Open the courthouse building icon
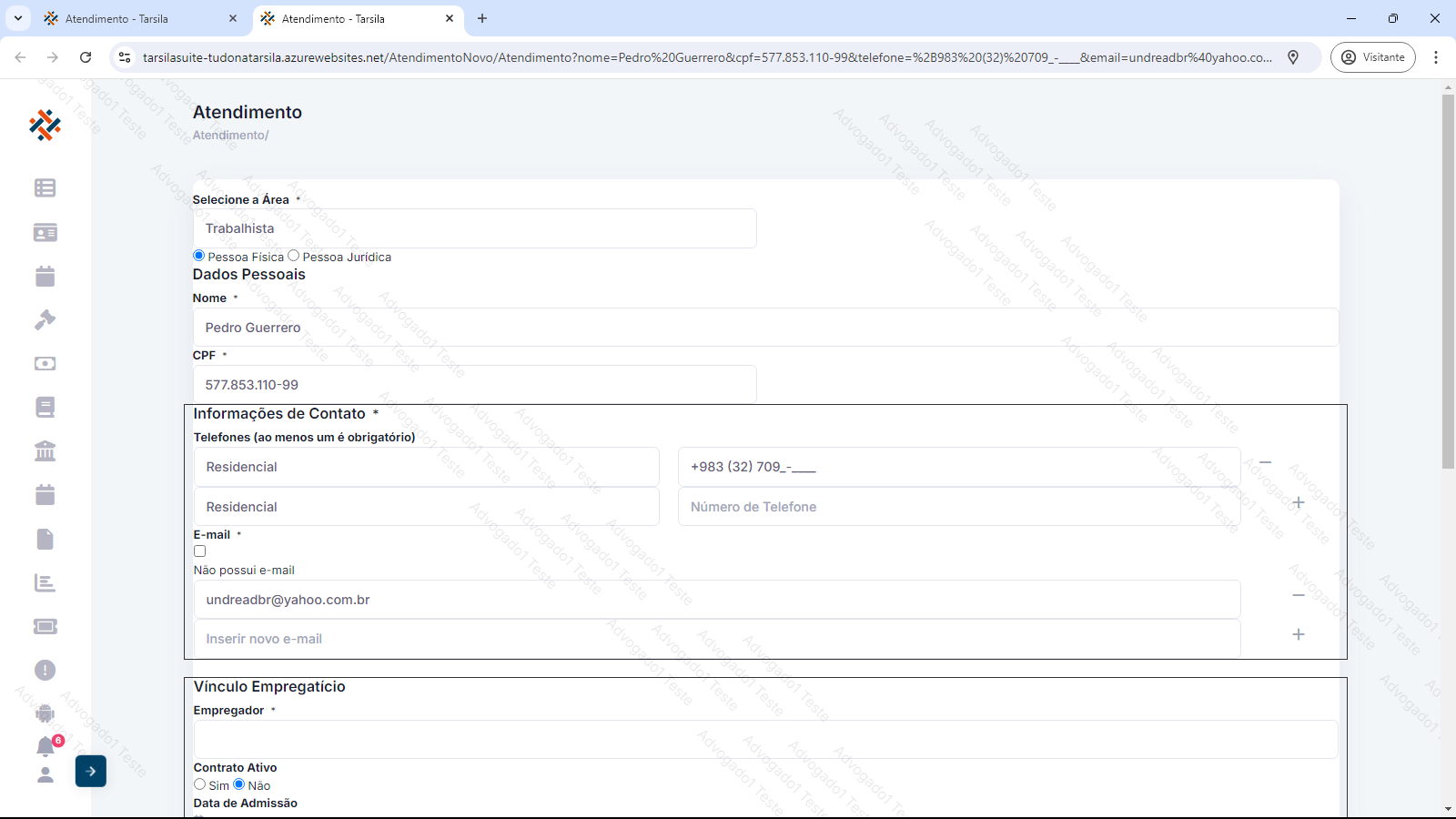 [x=45, y=450]
